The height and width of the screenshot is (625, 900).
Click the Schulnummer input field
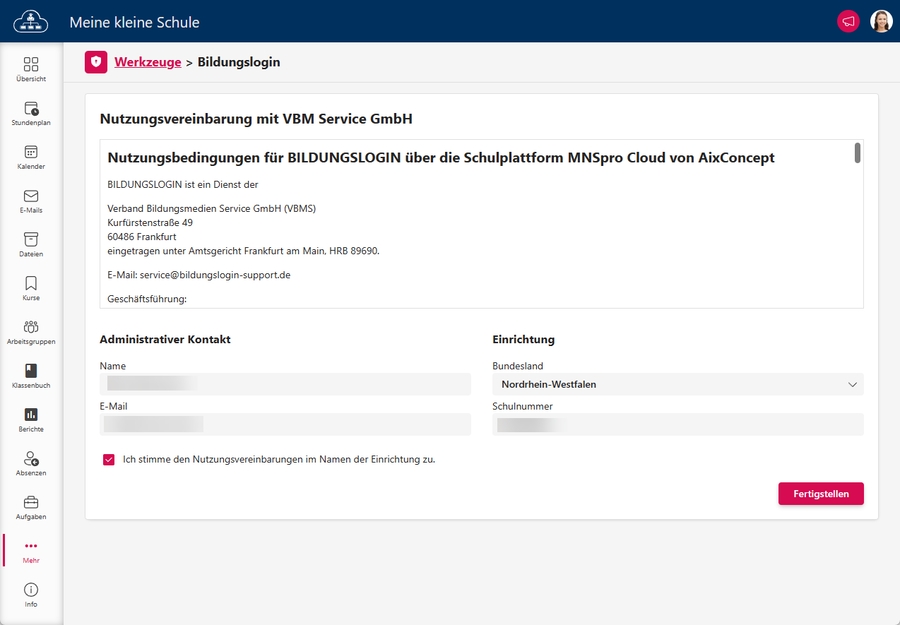677,425
